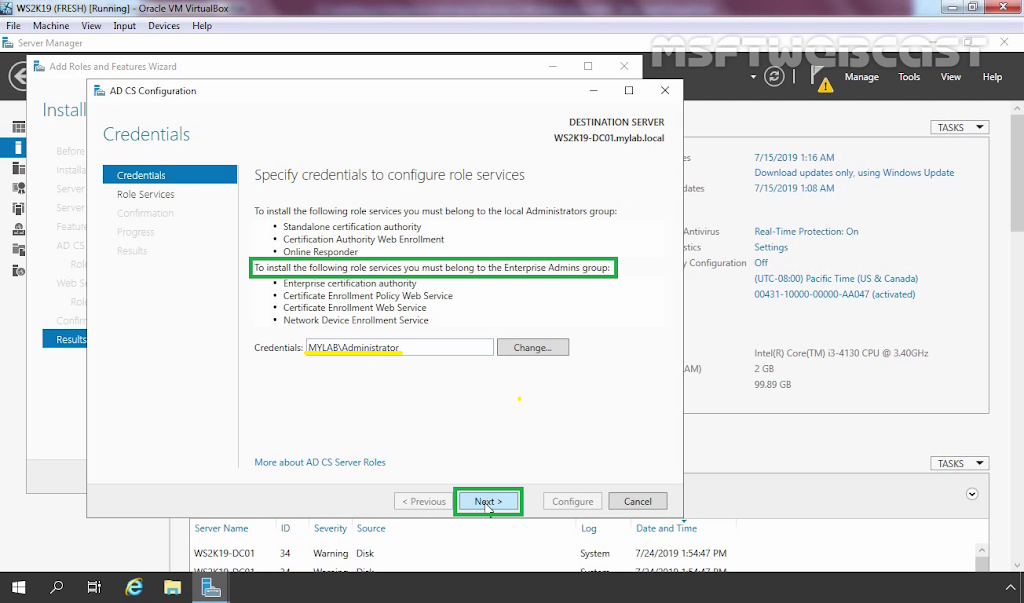The width and height of the screenshot is (1024, 603).
Task: Open AD CS certificate icon in sidebar
Action: (x=18, y=188)
